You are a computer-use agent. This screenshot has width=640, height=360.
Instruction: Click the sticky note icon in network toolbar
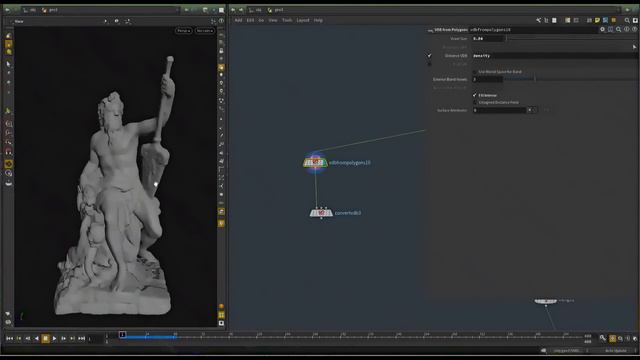point(597,20)
